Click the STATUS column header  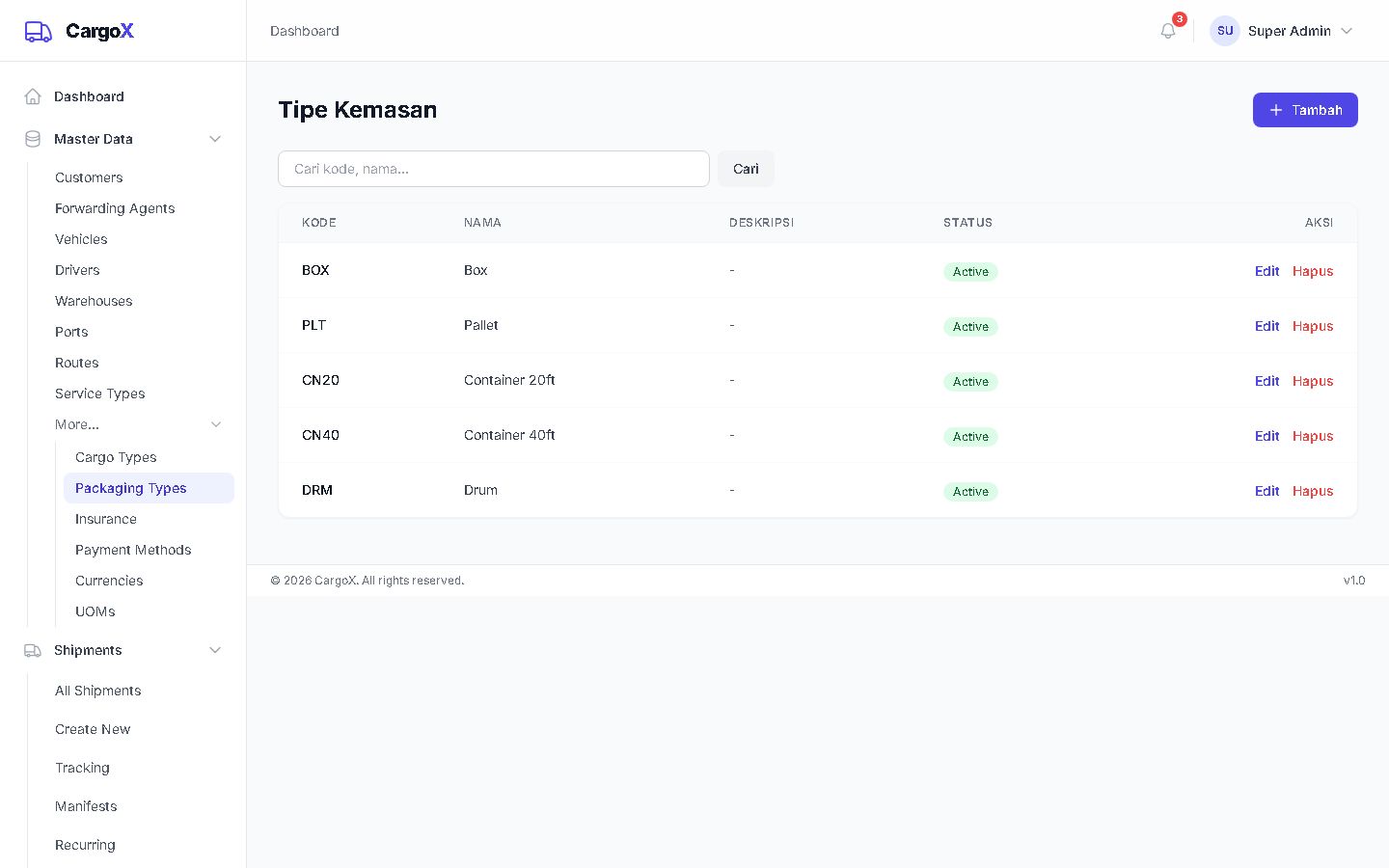(967, 223)
